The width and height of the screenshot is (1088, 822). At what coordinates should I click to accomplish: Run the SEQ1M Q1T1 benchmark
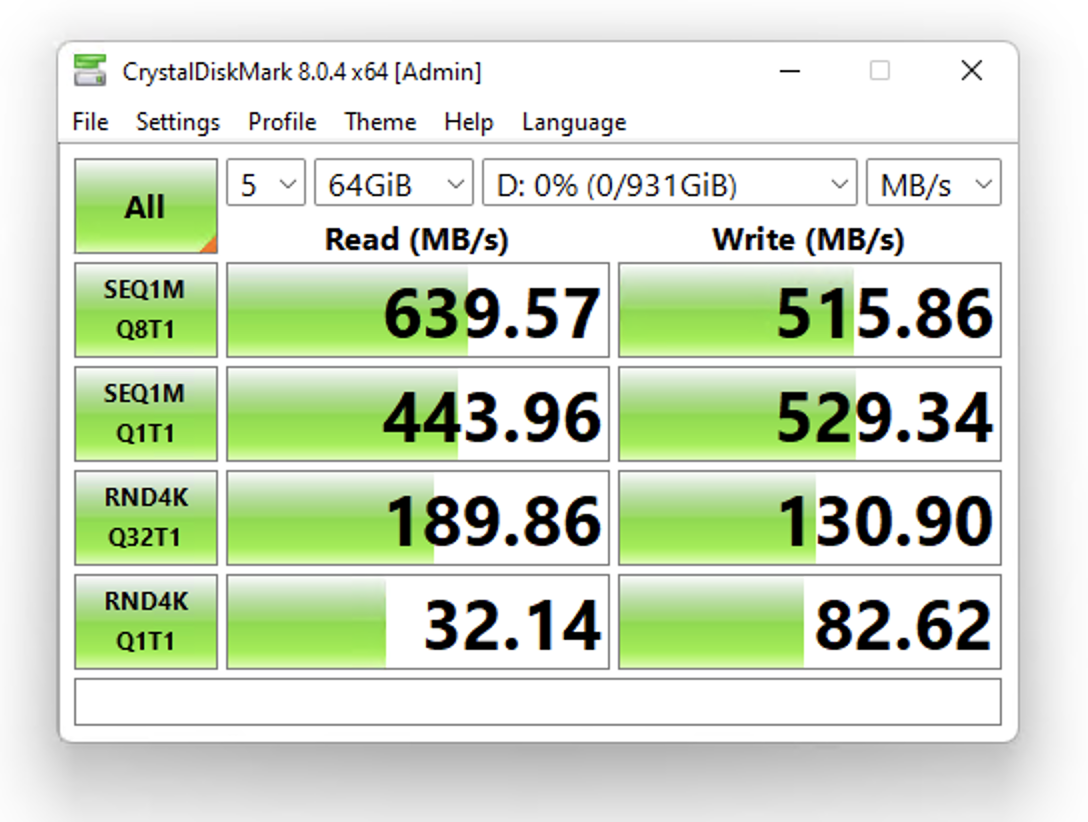[145, 413]
